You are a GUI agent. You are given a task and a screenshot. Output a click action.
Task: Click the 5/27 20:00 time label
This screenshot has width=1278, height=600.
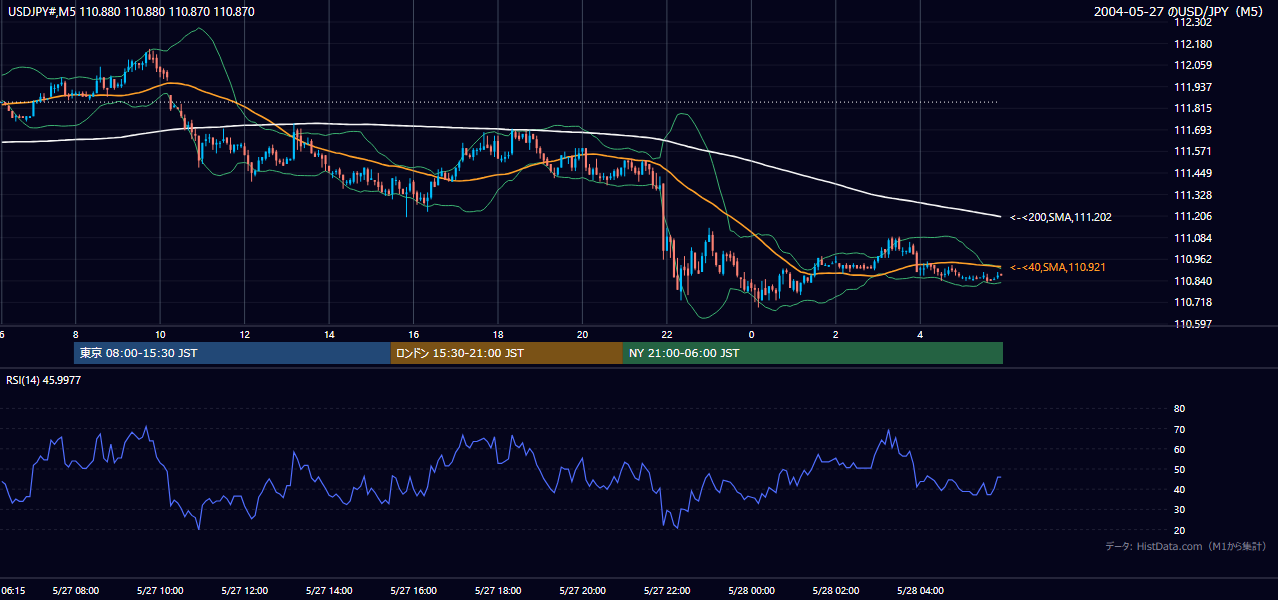(583, 591)
